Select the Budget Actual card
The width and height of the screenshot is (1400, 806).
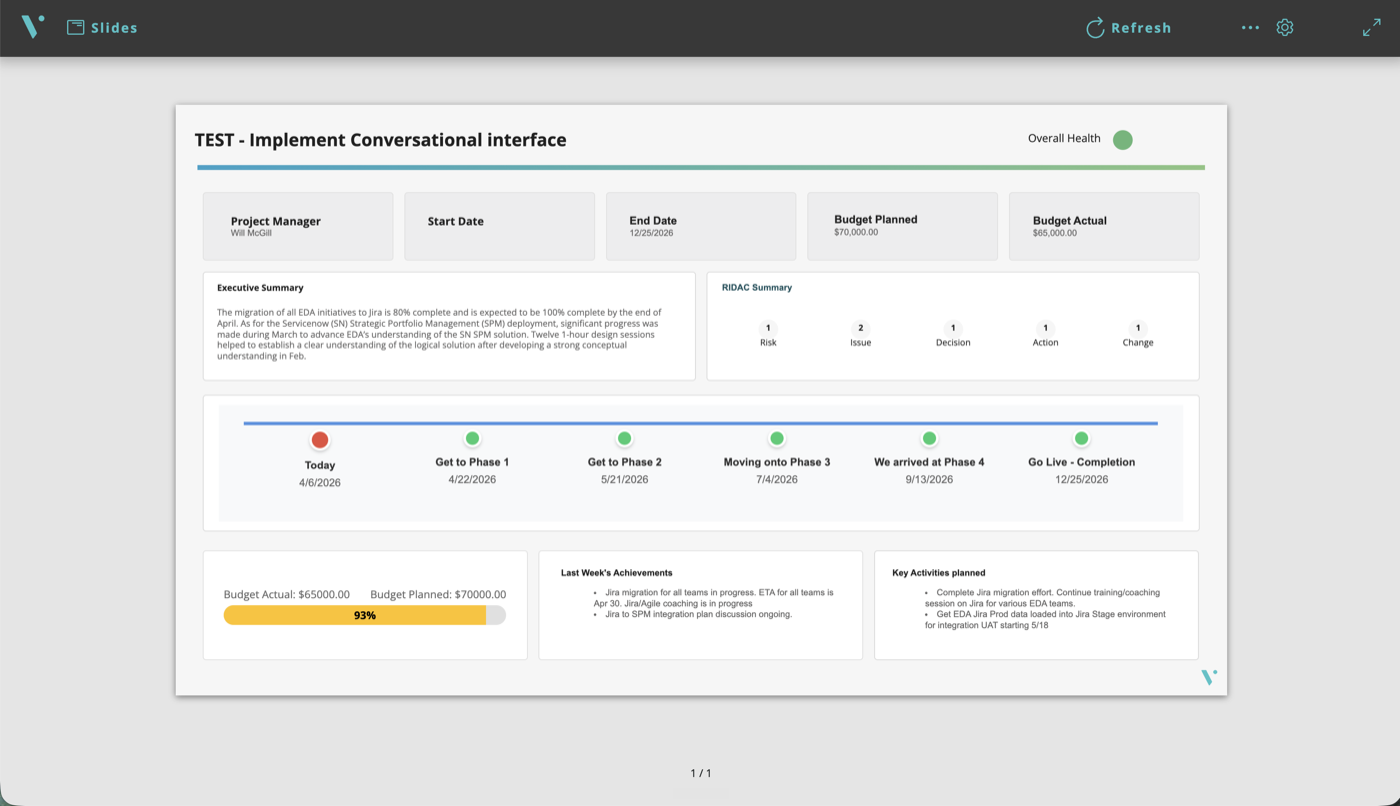pyautogui.click(x=1104, y=226)
